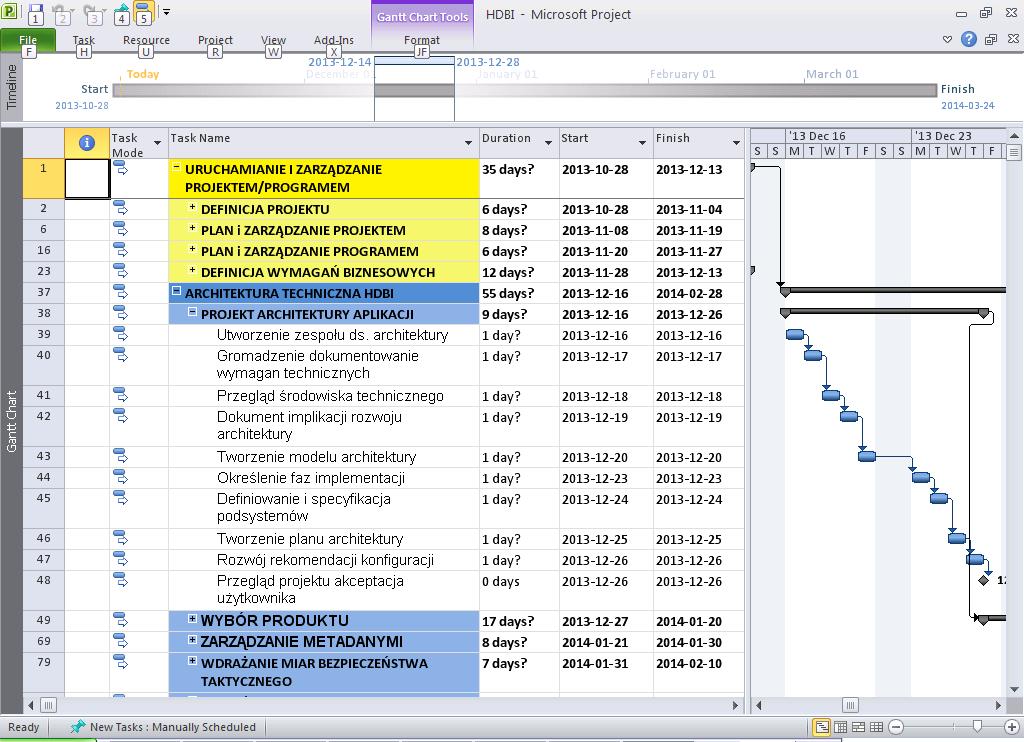Screen dimensions: 1024x742
Task: Select the task 'Przegląd środowiska technicznego'
Action: (330, 396)
